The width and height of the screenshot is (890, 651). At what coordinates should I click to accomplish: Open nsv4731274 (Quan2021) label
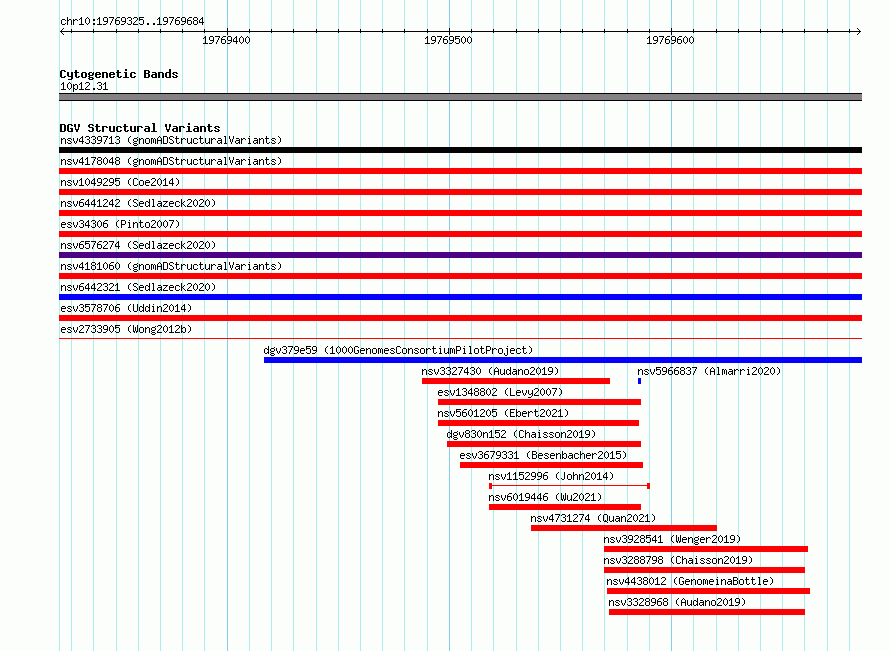click(593, 518)
